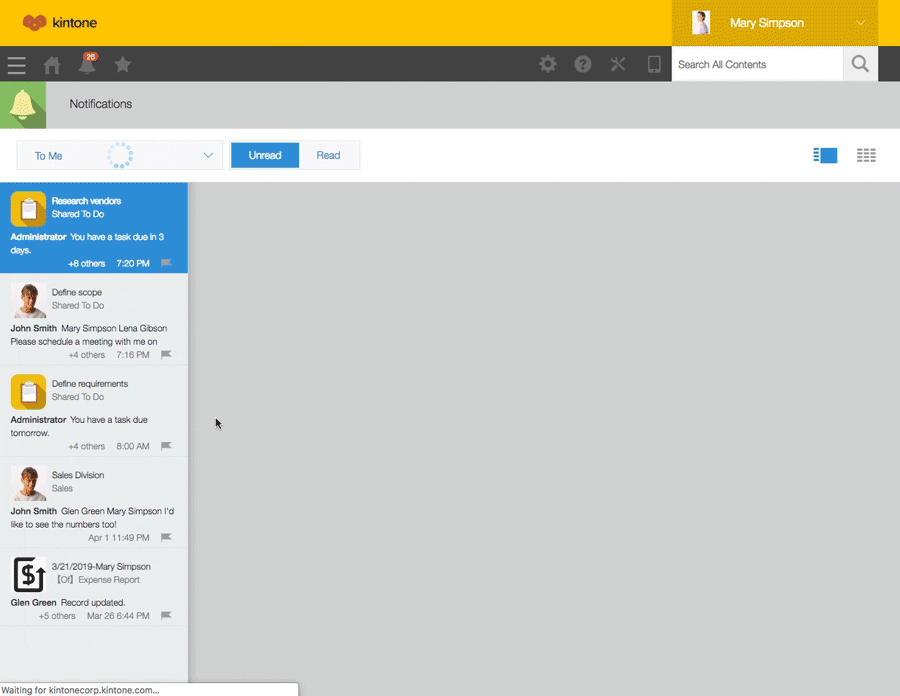The image size is (900, 696).
Task: Click the Search All Contents field
Action: coord(757,64)
